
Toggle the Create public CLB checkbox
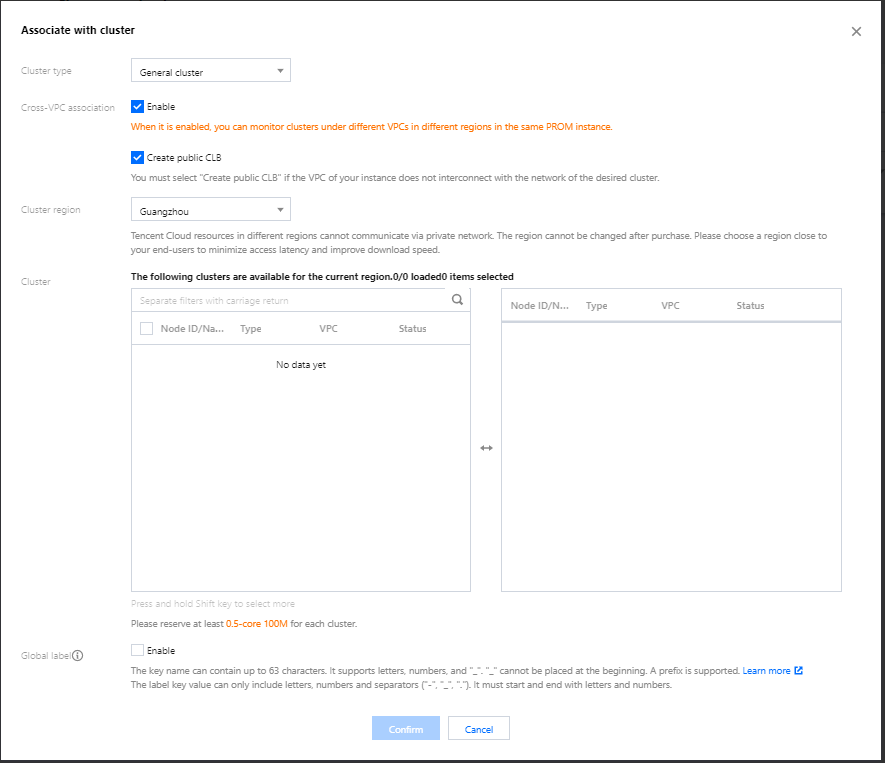click(x=138, y=157)
